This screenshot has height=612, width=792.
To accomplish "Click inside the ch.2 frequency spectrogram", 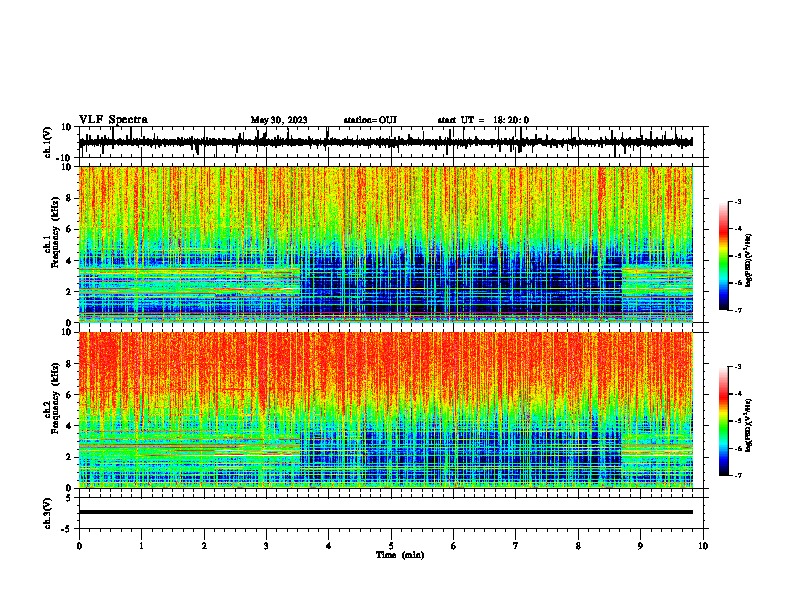I will 386,410.
